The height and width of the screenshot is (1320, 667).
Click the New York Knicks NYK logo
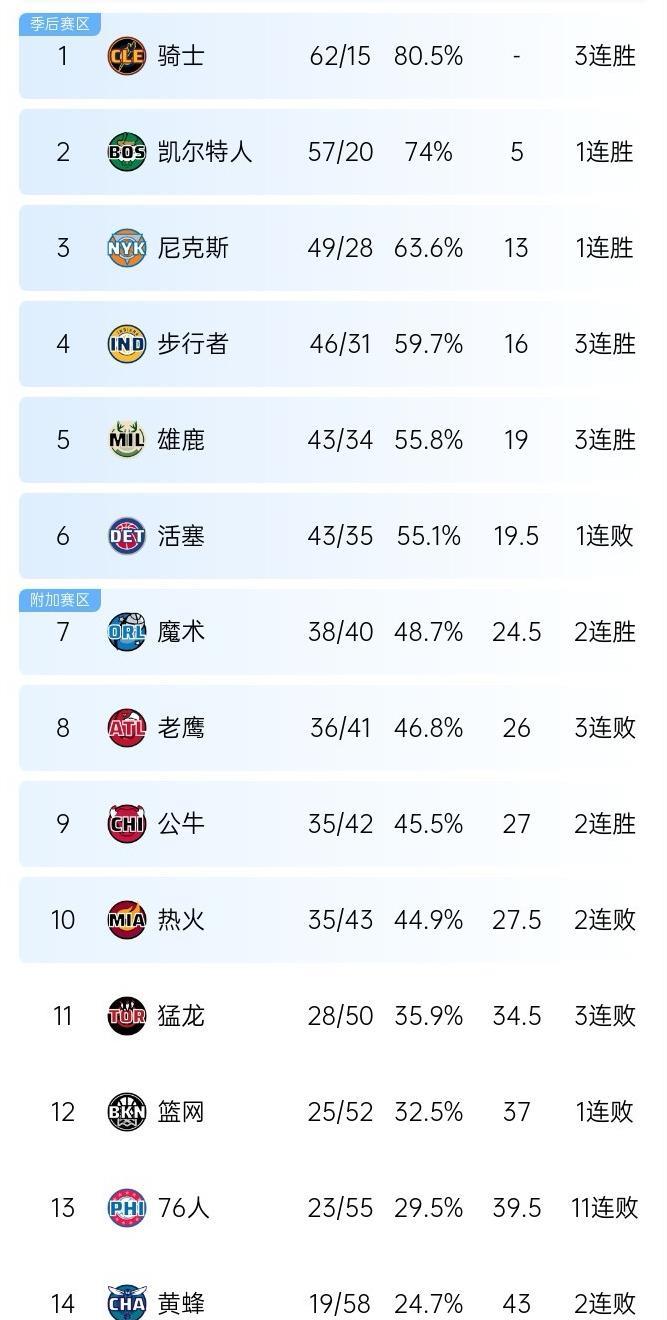click(127, 248)
